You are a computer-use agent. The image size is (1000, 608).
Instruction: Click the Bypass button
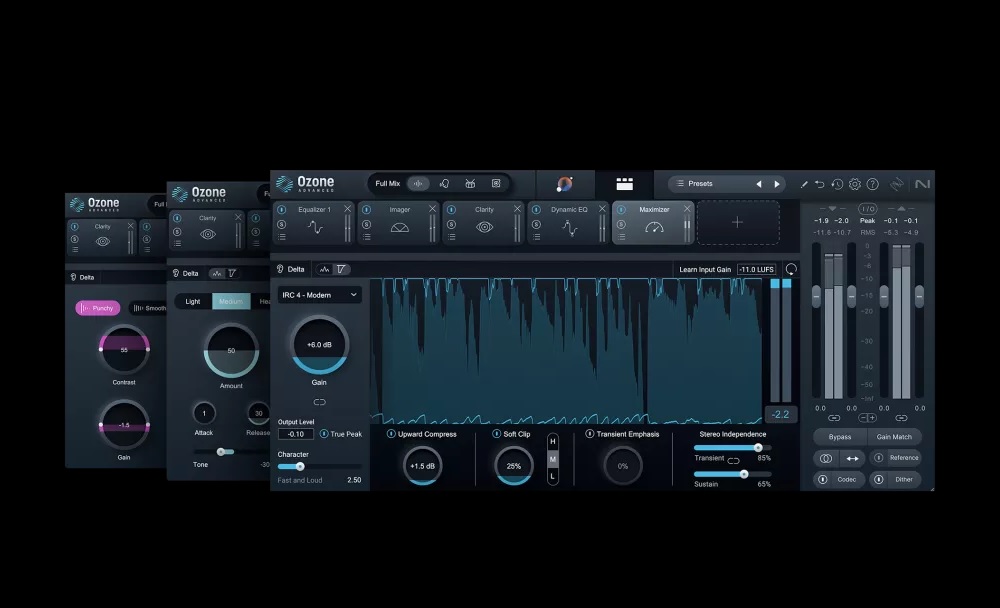point(840,437)
